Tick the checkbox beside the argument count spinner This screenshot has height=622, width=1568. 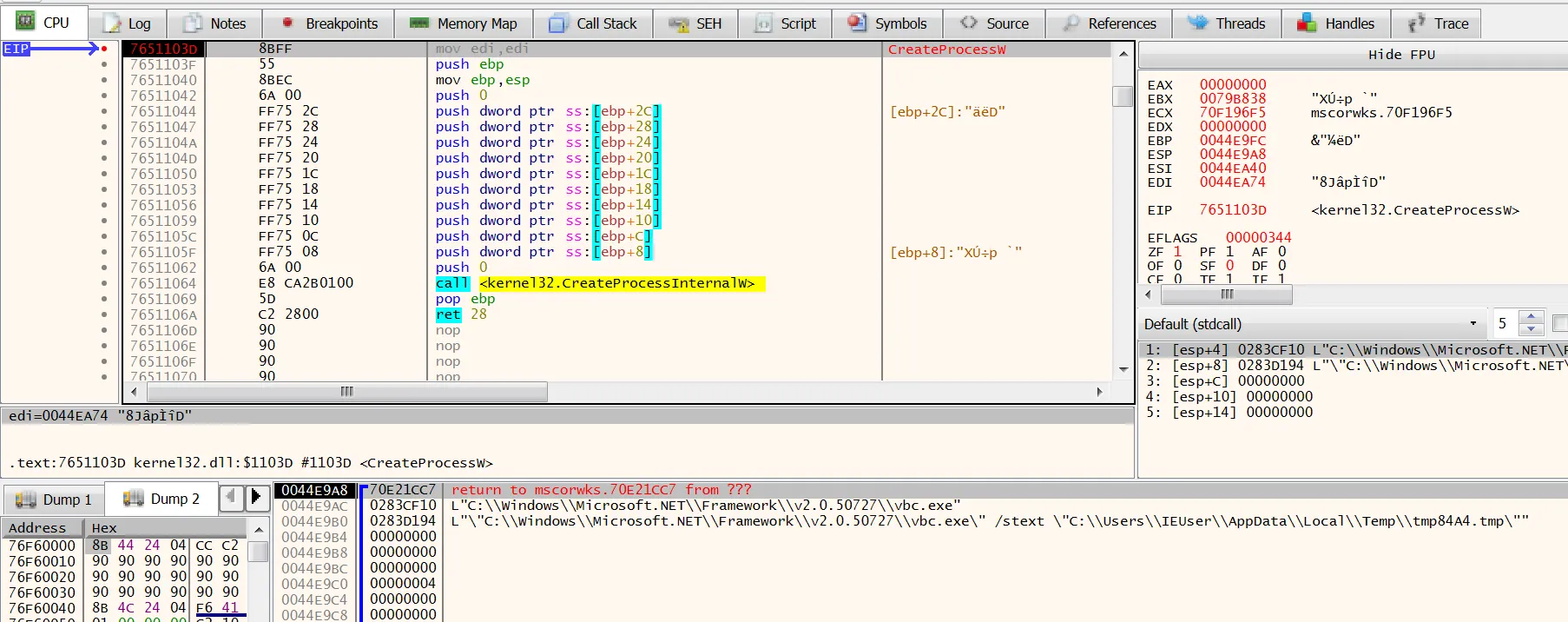point(1560,323)
